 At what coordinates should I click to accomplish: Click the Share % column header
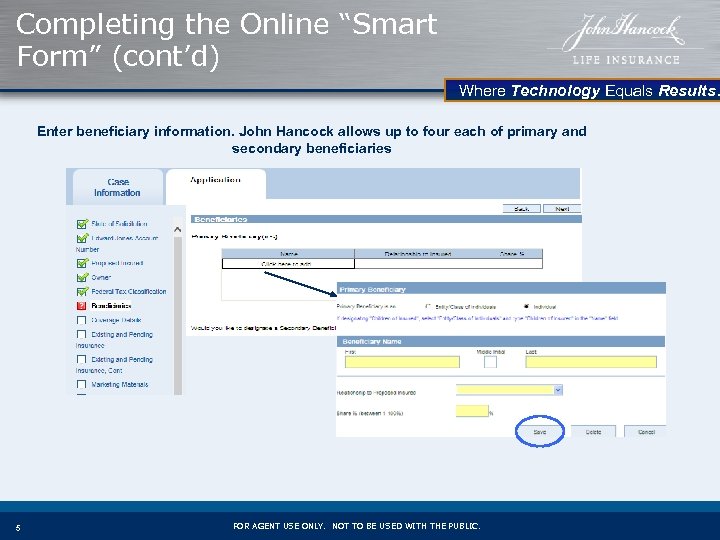512,253
